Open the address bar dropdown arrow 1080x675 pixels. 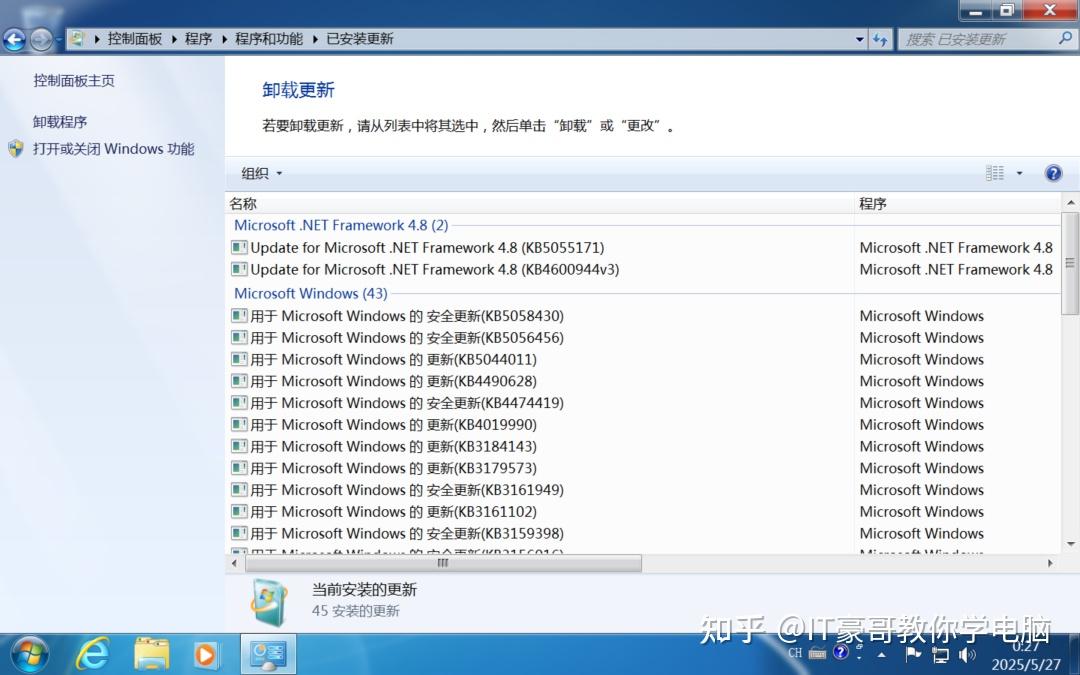(x=858, y=38)
